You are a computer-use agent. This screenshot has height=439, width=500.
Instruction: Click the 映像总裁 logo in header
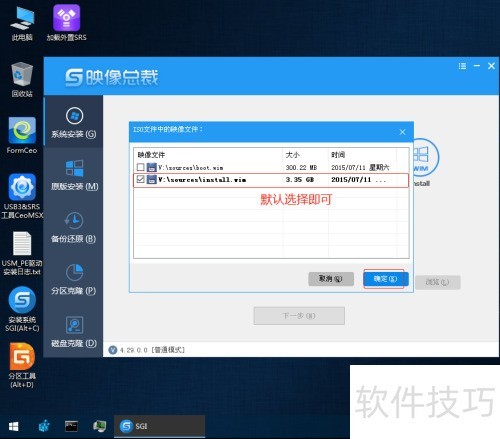pos(112,77)
